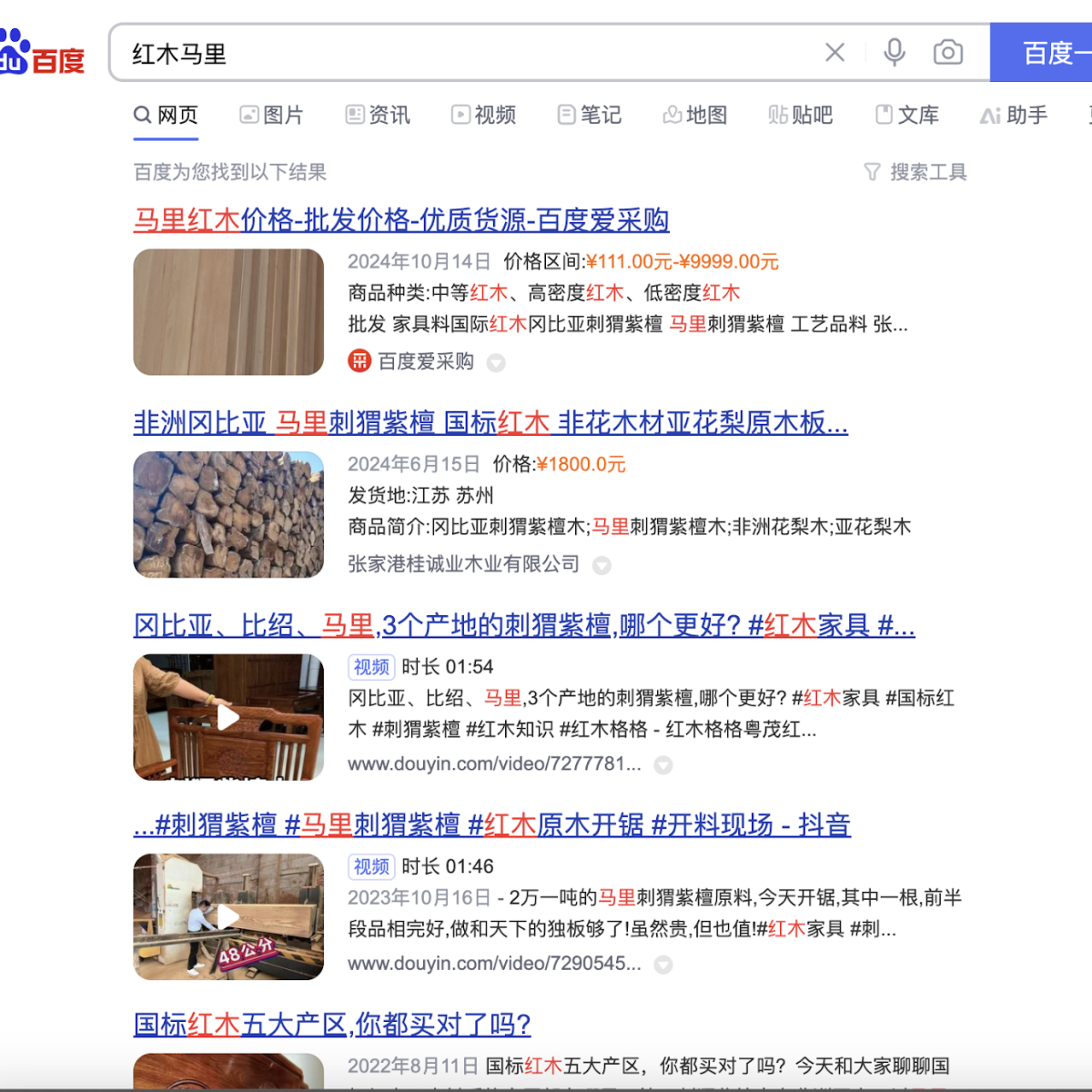Click the red 百度爱采购 source icon
This screenshot has height=1092, width=1092.
359,361
